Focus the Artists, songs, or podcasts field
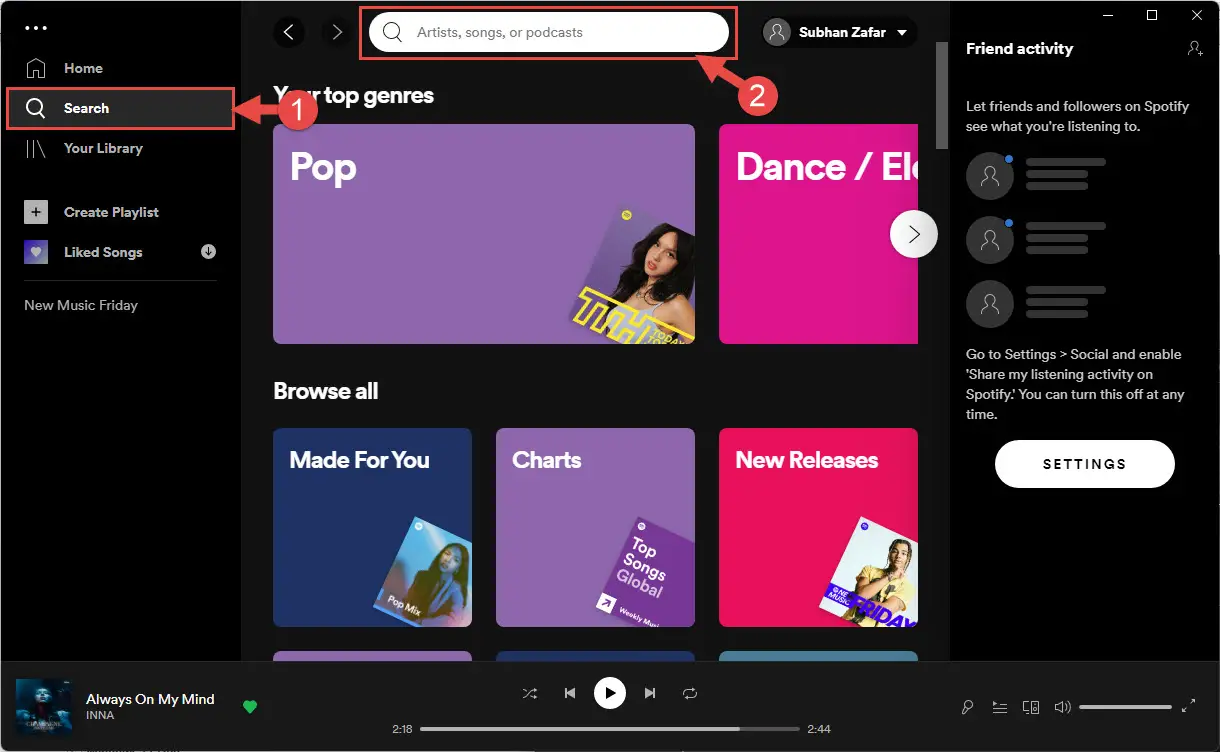This screenshot has height=752, width=1220. point(548,32)
